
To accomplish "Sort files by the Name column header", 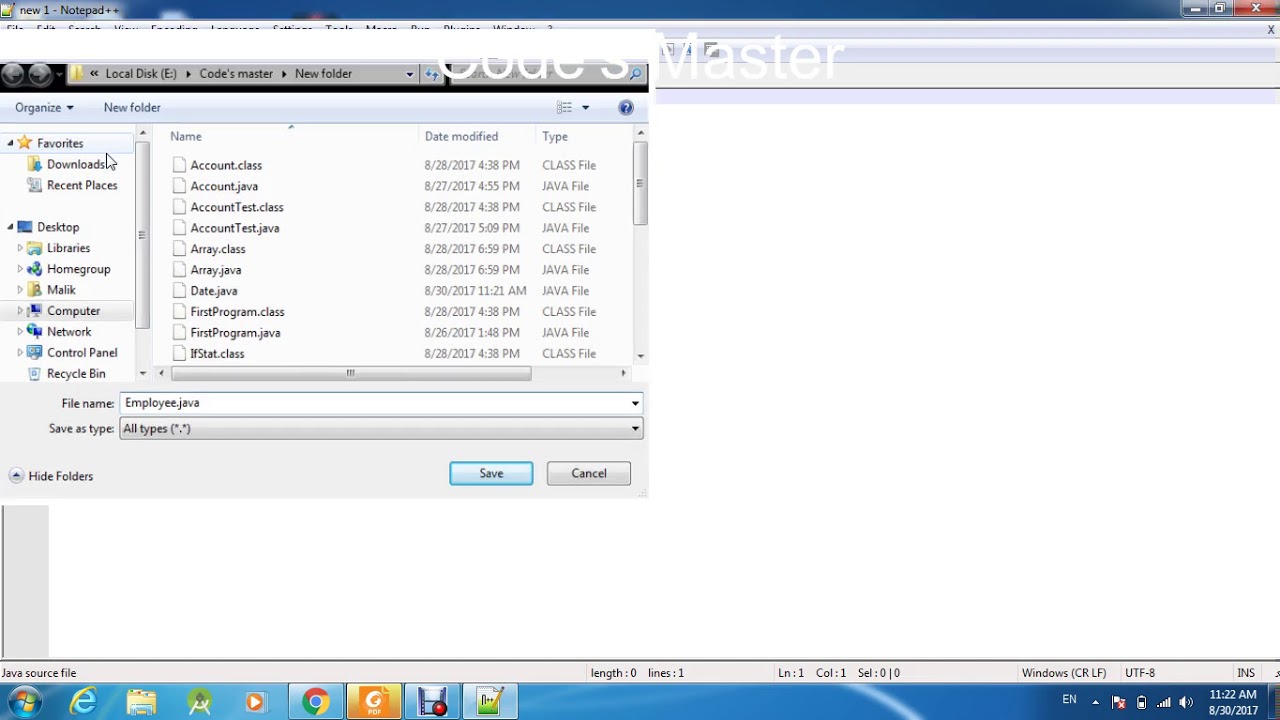I will [186, 137].
